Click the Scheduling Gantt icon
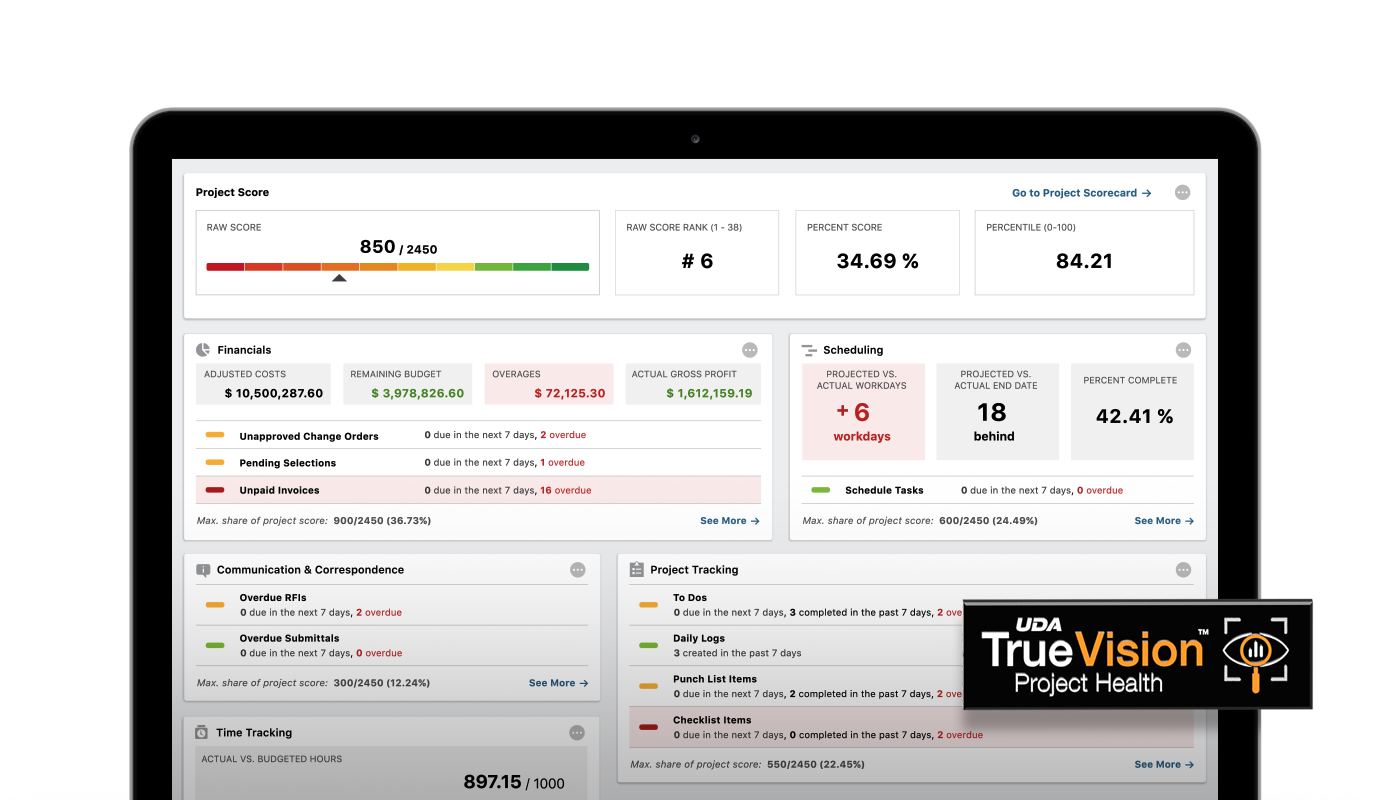Viewport: 1390px width, 800px height. pyautogui.click(x=809, y=350)
